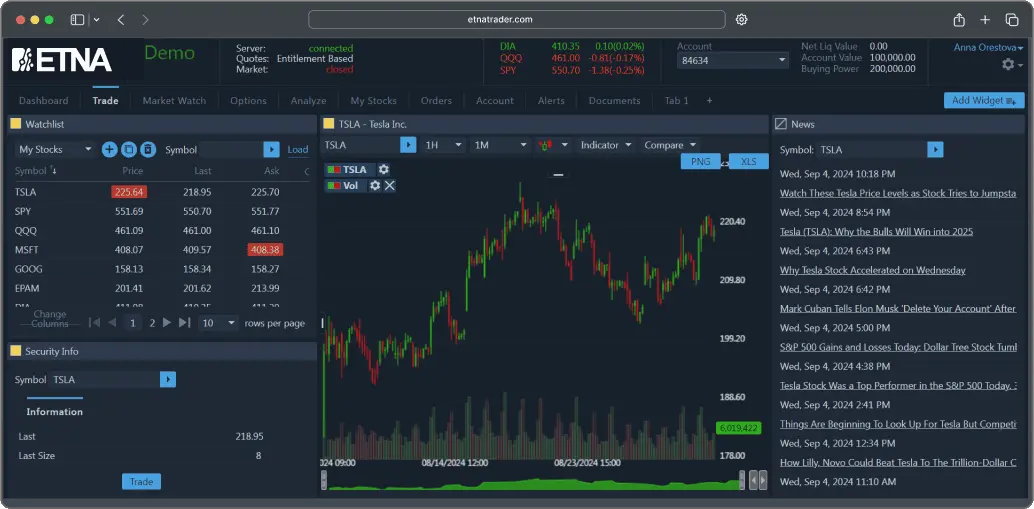Switch to the Orders tab
Image resolution: width=1034 pixels, height=509 pixels.
(436, 101)
